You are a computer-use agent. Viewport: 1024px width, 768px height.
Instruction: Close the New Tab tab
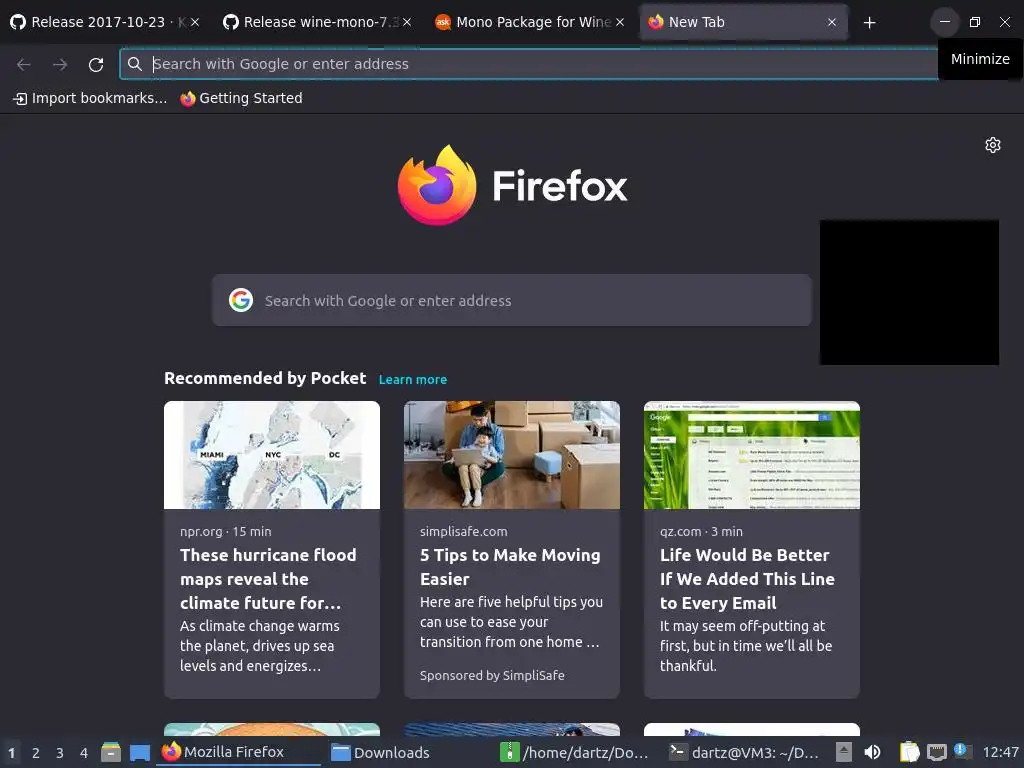[x=832, y=22]
